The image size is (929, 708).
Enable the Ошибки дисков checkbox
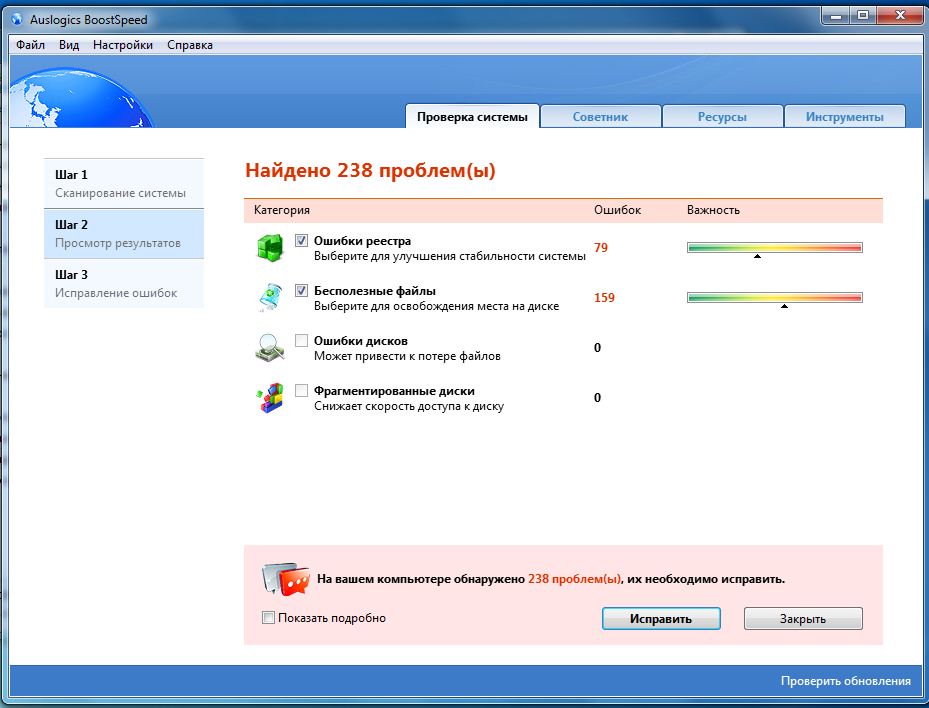[x=302, y=341]
